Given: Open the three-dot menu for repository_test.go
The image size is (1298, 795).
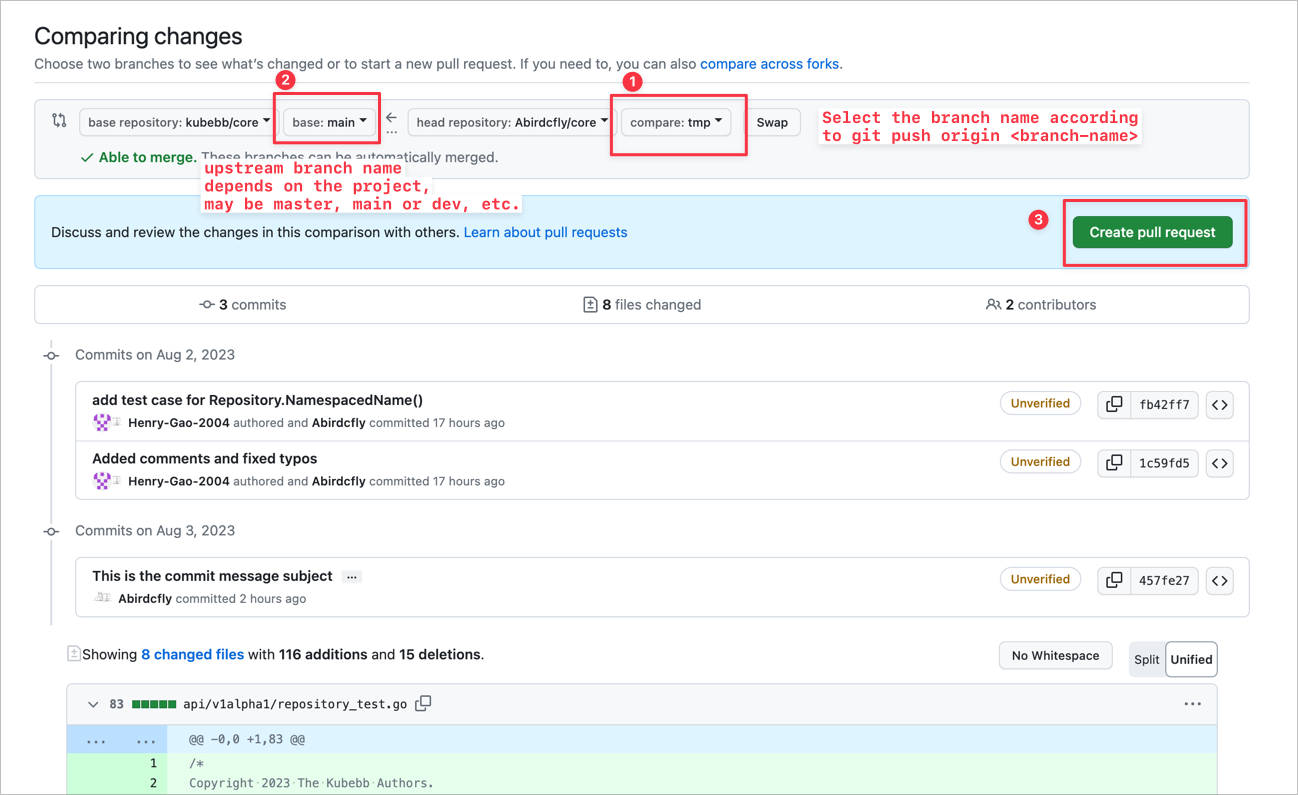Looking at the screenshot, I should [1192, 704].
